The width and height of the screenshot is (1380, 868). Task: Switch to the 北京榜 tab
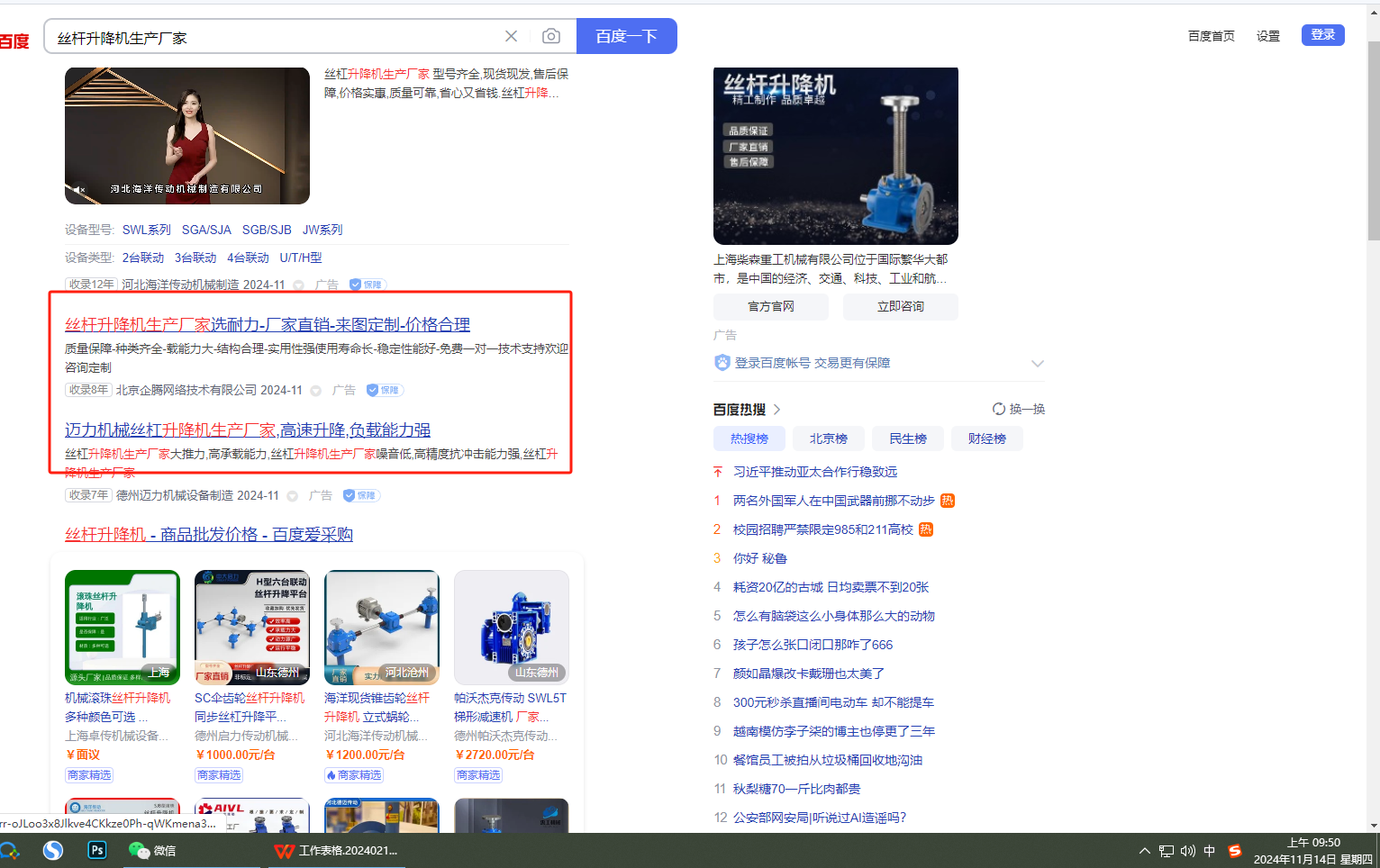click(829, 439)
